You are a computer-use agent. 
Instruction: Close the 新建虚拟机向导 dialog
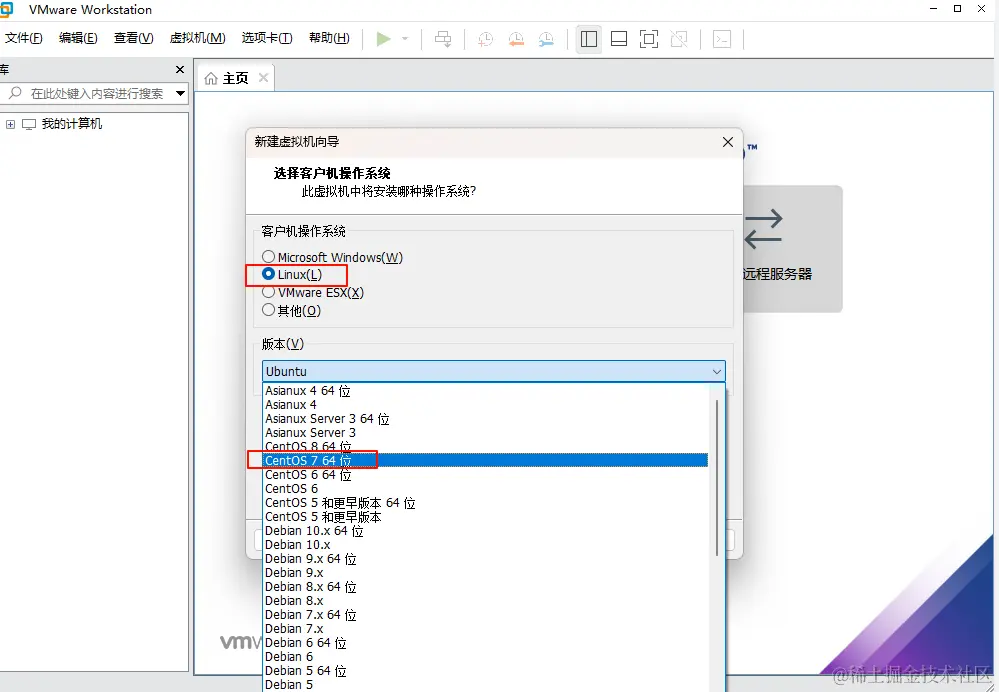(x=728, y=142)
